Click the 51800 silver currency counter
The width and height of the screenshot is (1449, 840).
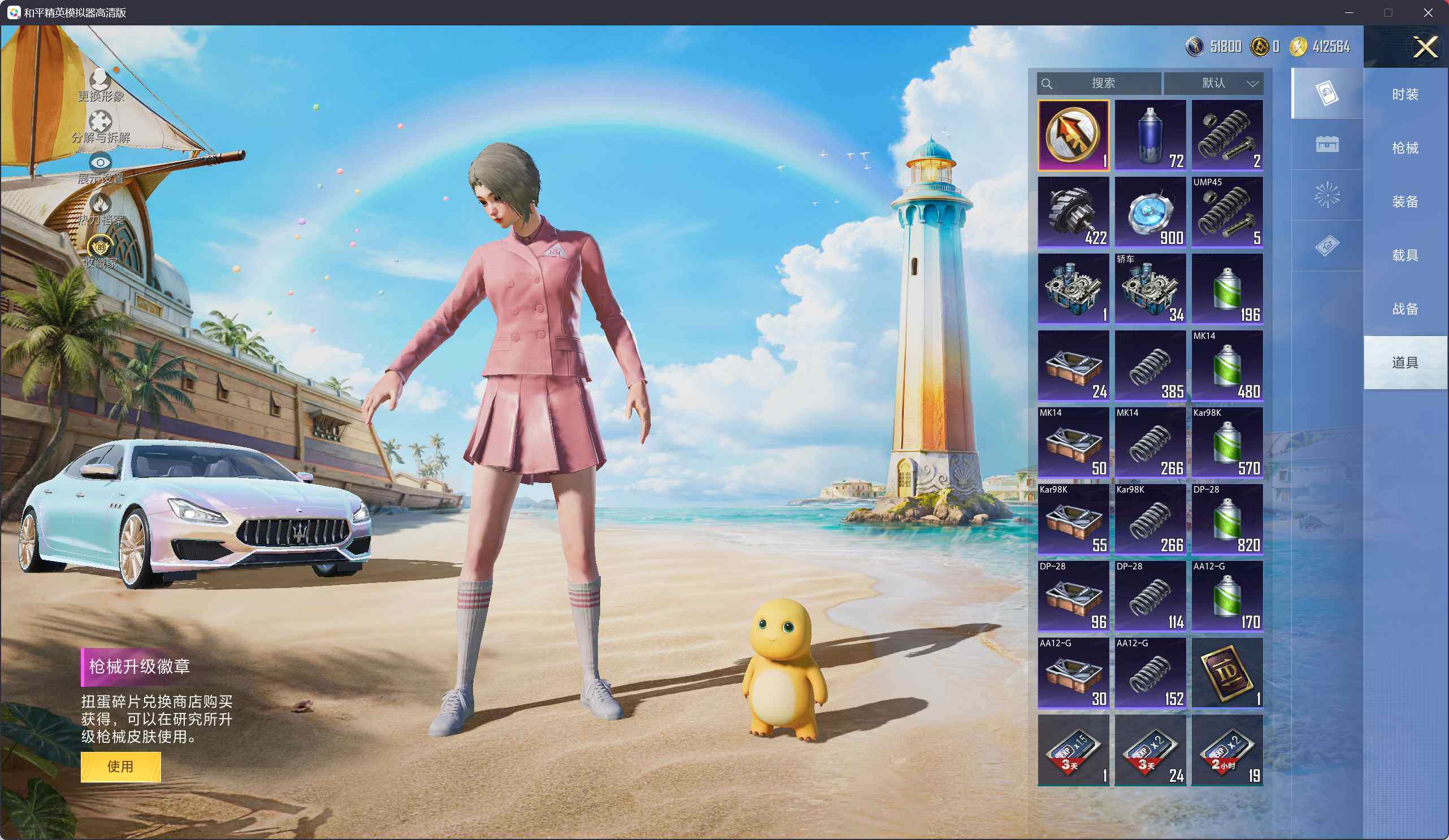point(1214,46)
